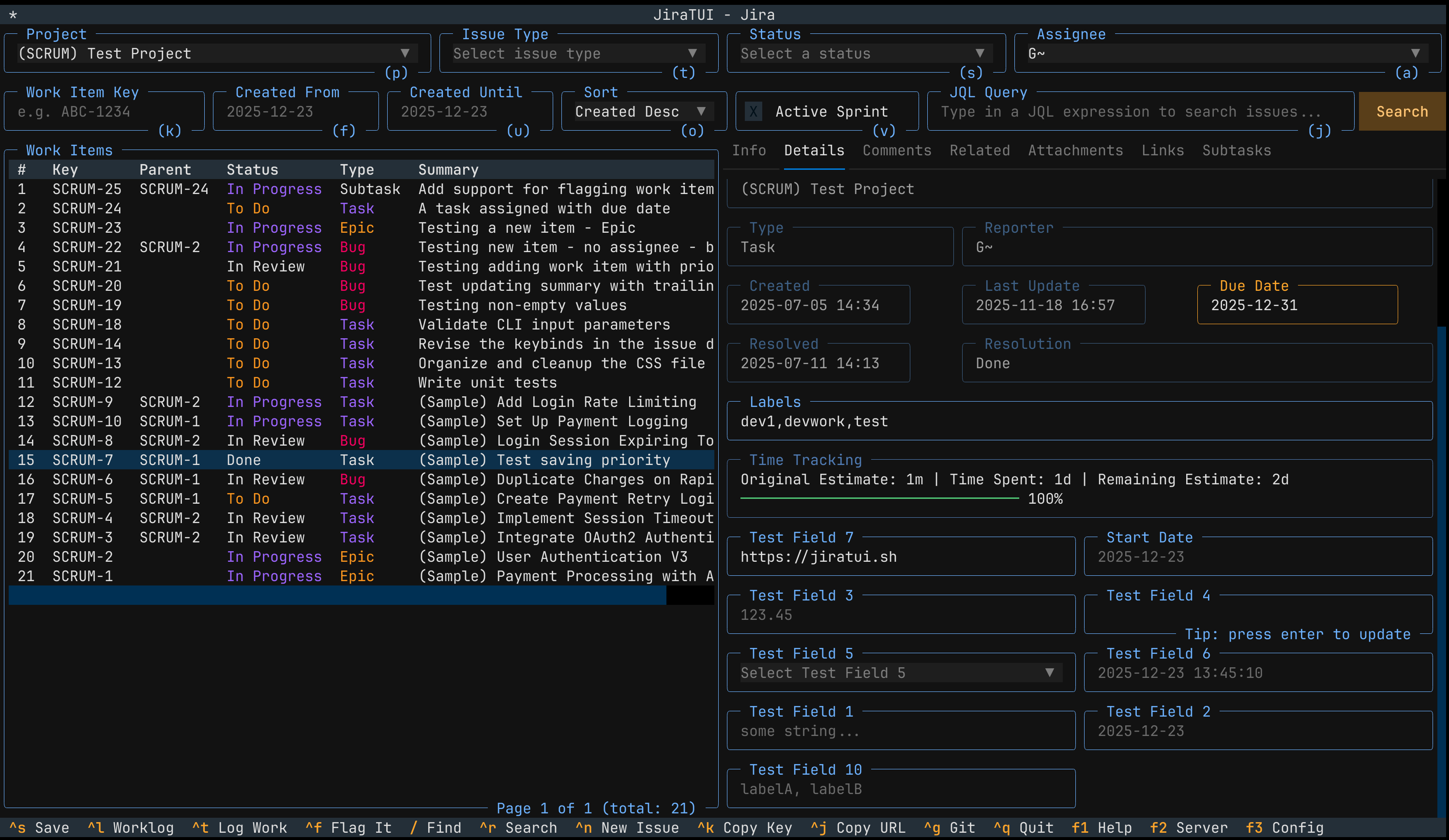The width and height of the screenshot is (1449, 840).
Task: Click the Start Date field
Action: 1258,556
